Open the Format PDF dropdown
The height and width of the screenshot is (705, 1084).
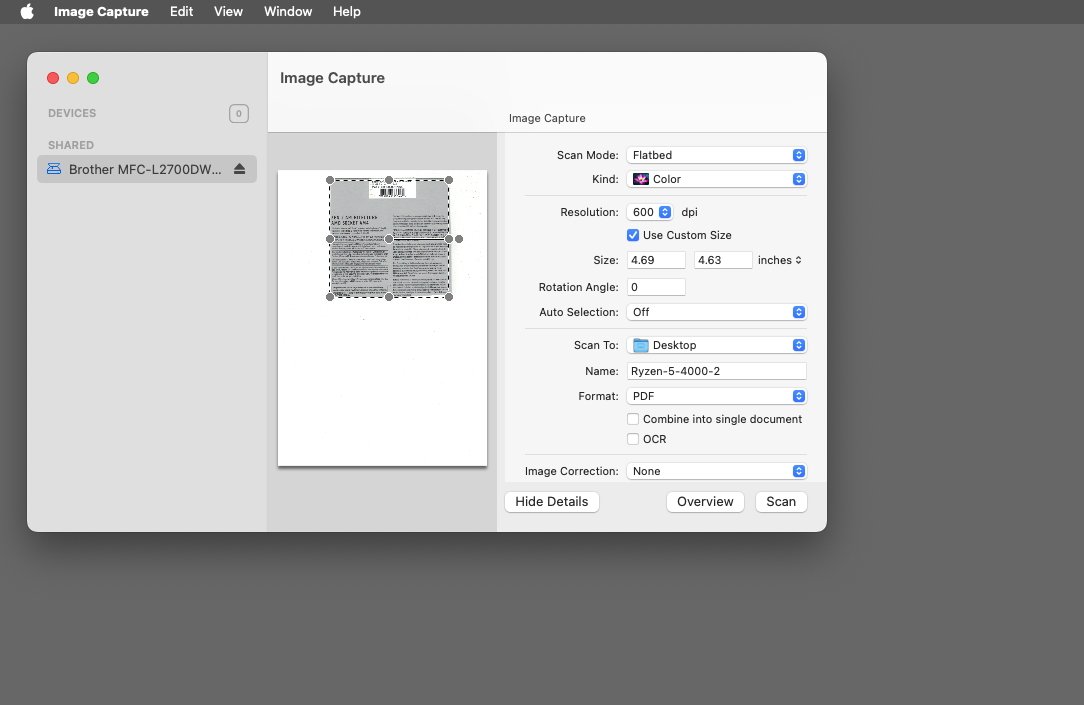716,396
